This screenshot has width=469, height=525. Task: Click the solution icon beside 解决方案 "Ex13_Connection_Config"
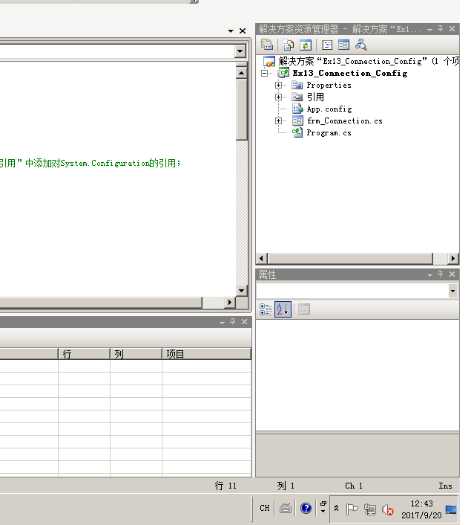269,61
